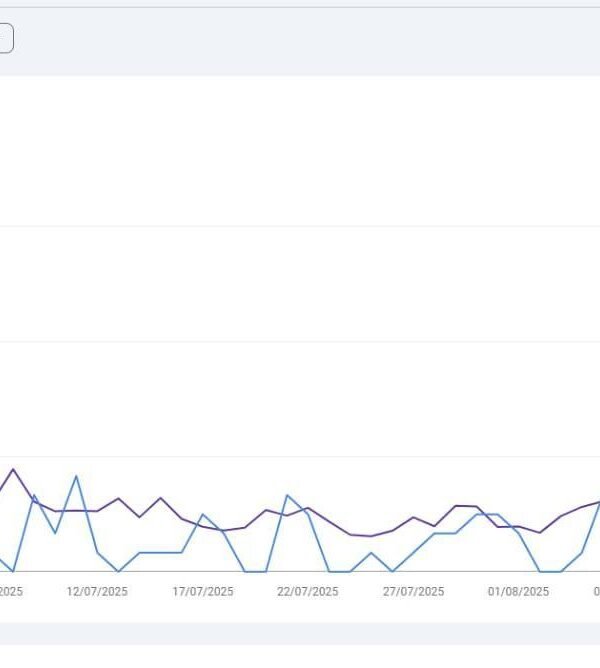The image size is (600, 668).
Task: Click the 01/08/2025 axis date label
Action: pos(518,592)
